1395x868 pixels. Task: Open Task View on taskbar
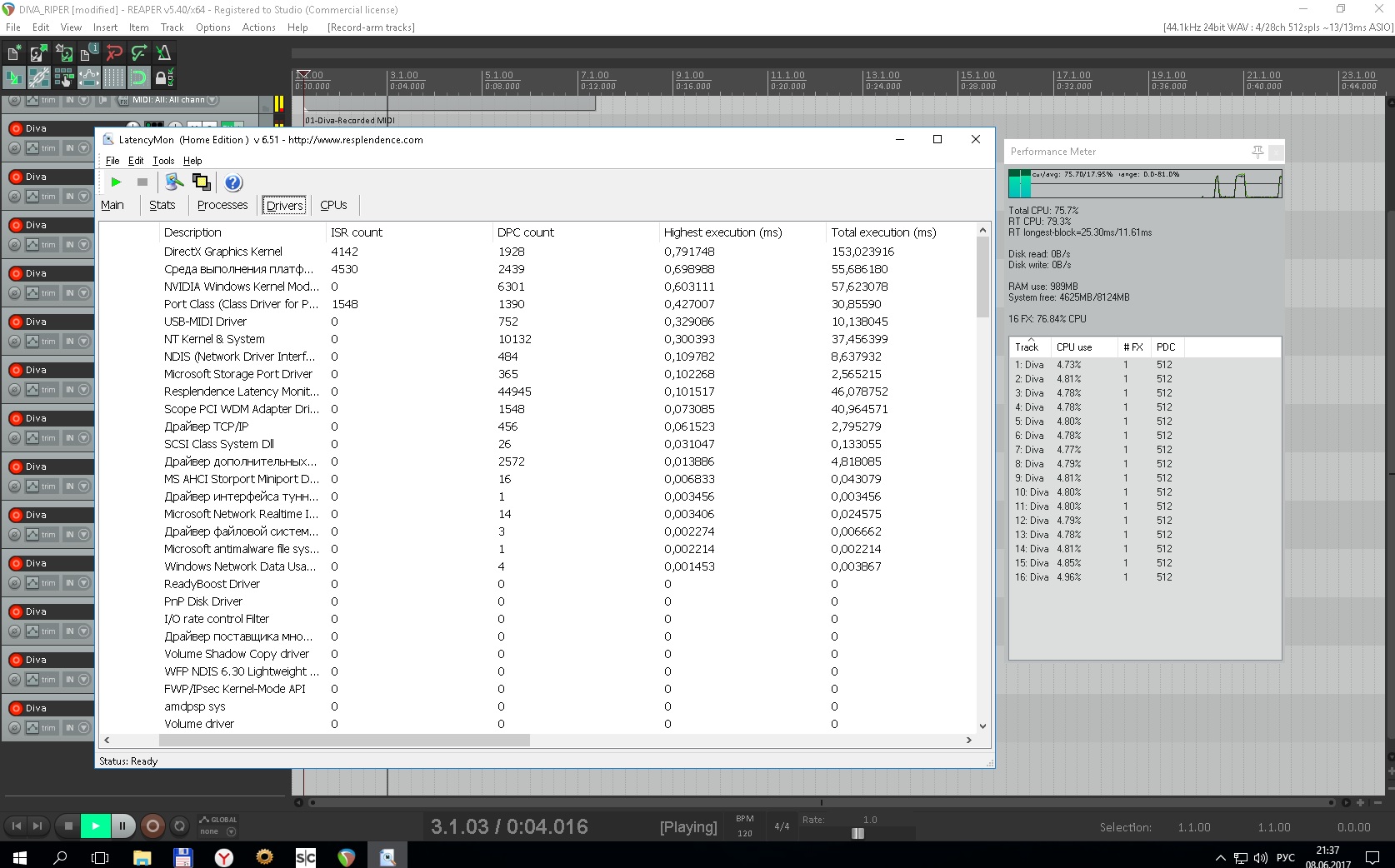100,856
